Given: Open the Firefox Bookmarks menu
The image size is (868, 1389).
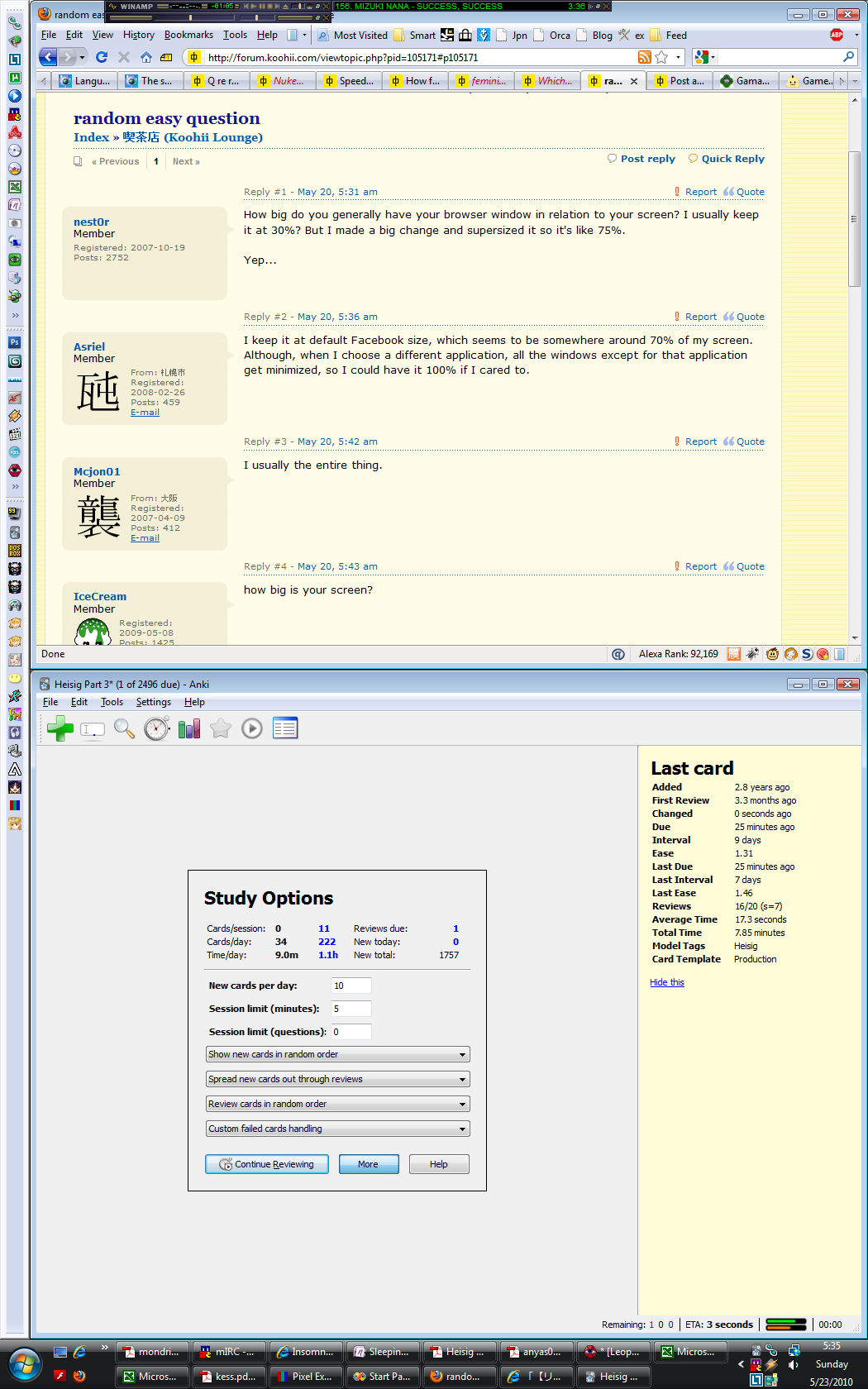Looking at the screenshot, I should [188, 35].
